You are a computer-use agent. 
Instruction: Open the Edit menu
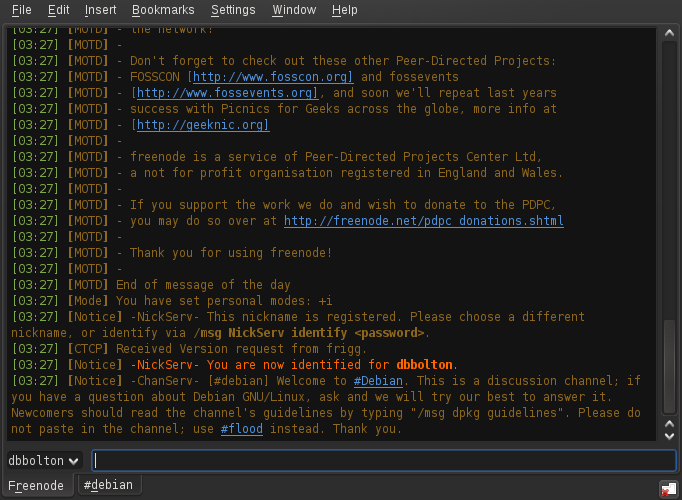(58, 10)
